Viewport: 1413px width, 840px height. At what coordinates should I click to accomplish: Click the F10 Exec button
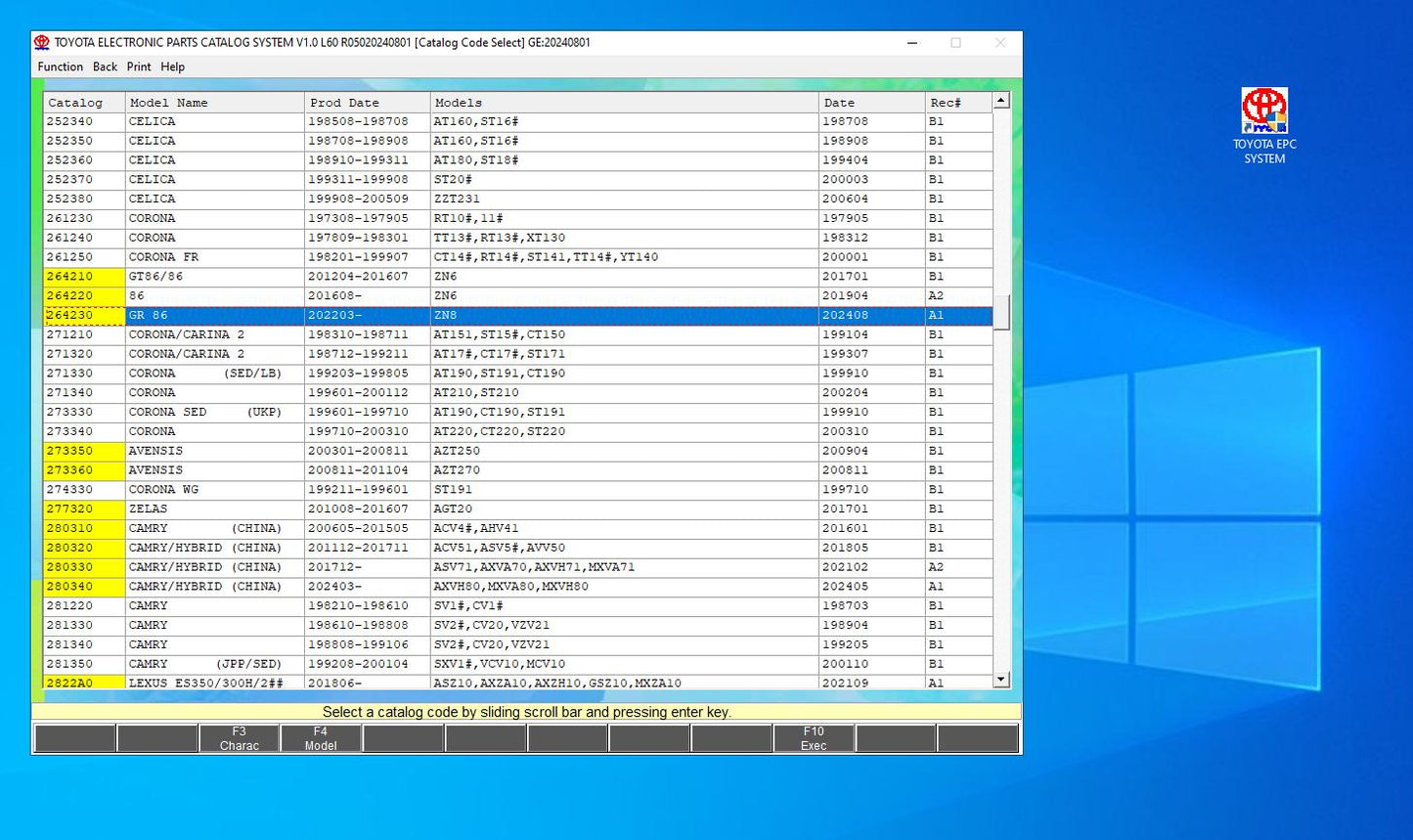[x=814, y=738]
